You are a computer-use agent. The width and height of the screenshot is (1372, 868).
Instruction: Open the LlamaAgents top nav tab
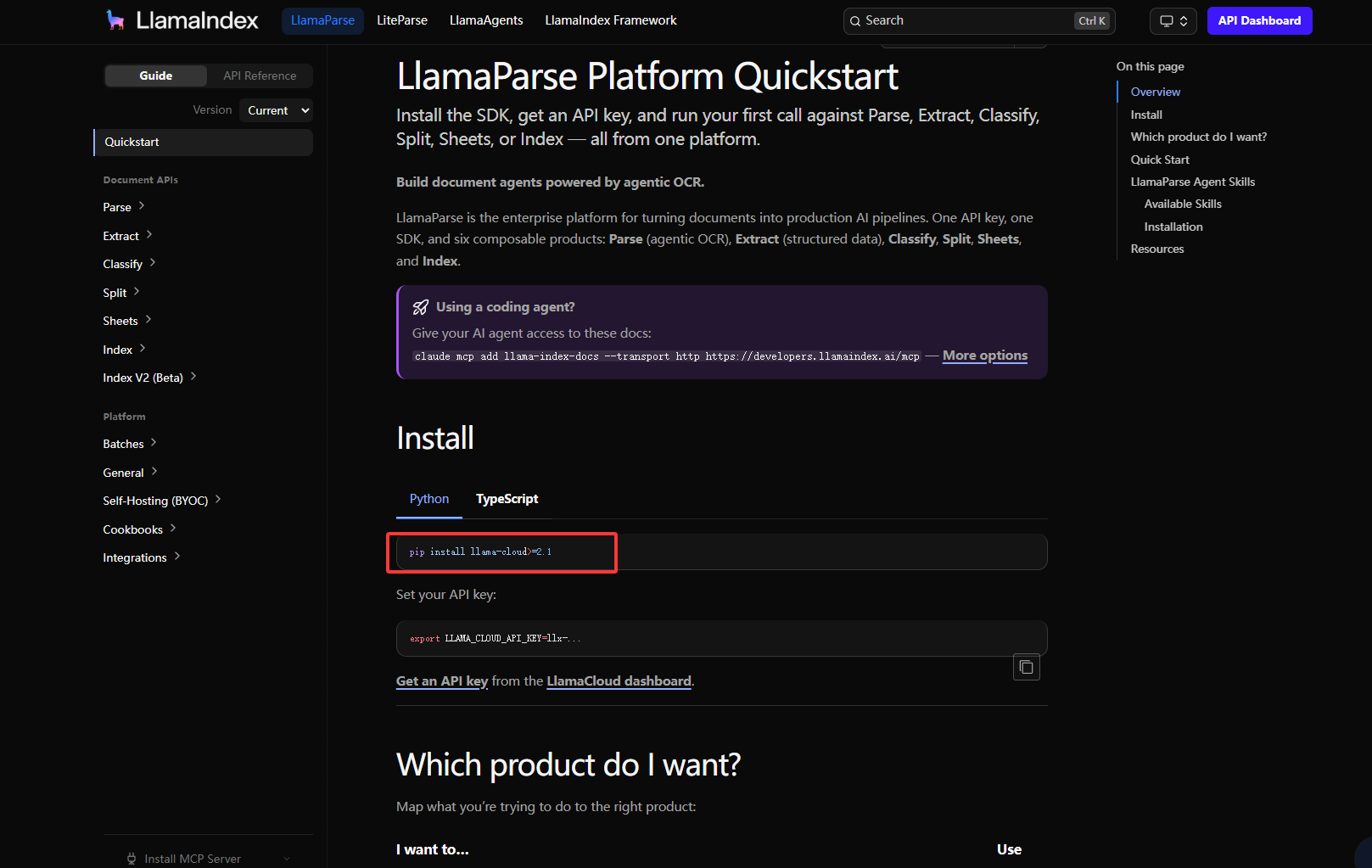(486, 20)
